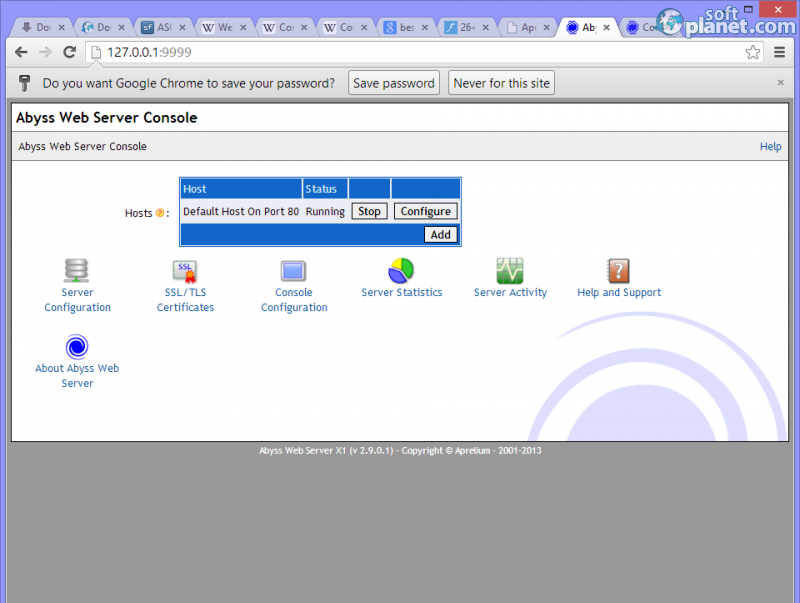Viewport: 800px width, 603px height.
Task: Dismiss the save password bar
Action: tap(780, 83)
